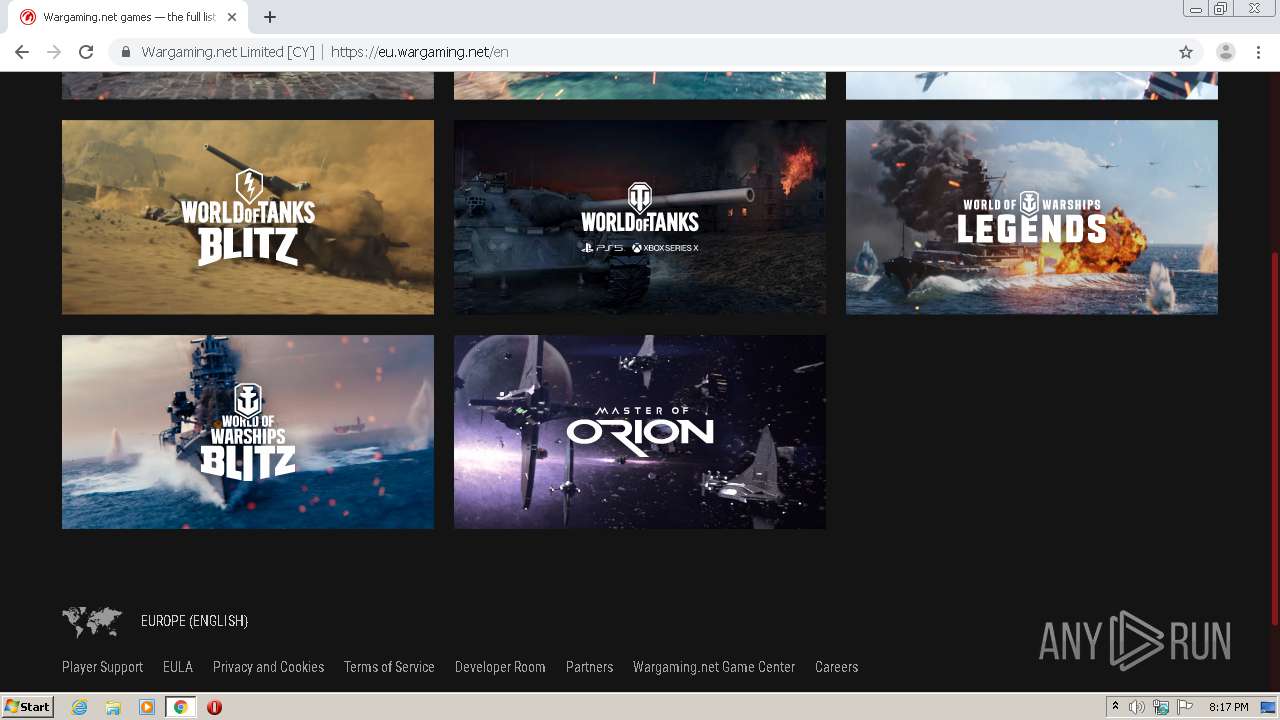This screenshot has width=1280, height=720.
Task: Open the EULA link
Action: [178, 667]
